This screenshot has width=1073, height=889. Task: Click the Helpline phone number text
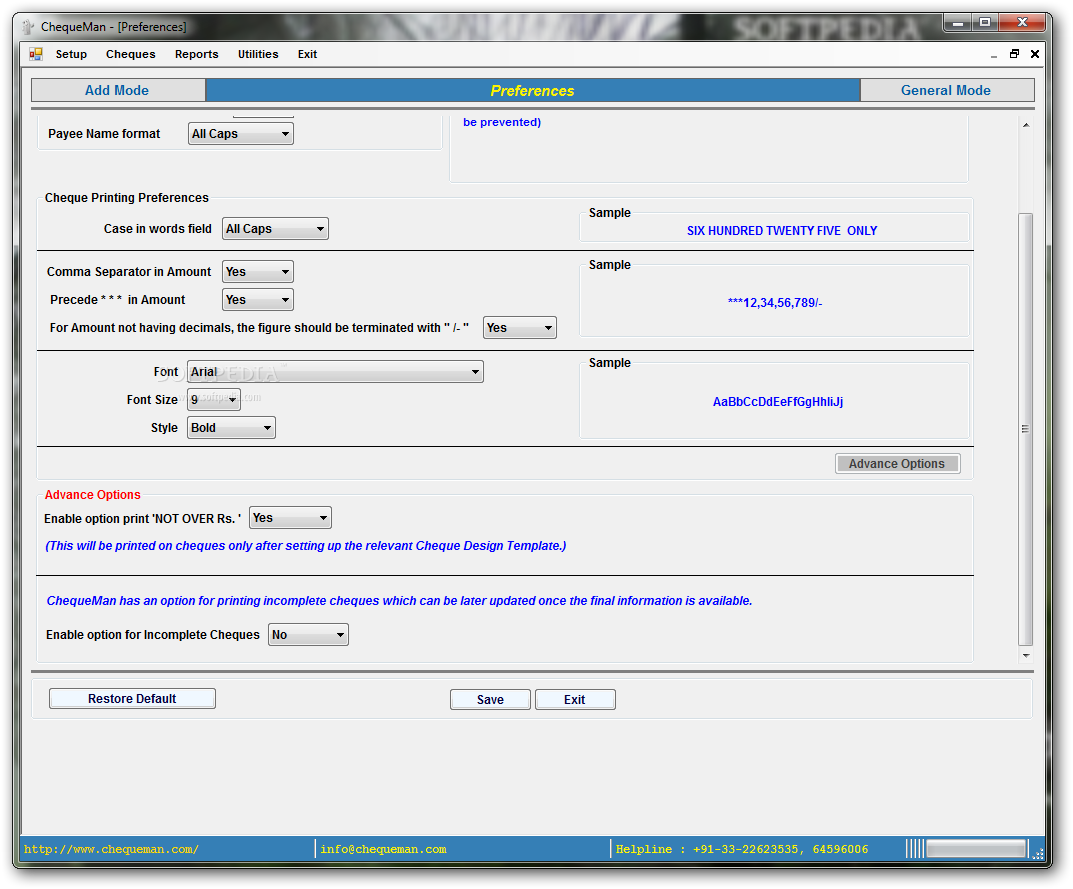(x=742, y=849)
